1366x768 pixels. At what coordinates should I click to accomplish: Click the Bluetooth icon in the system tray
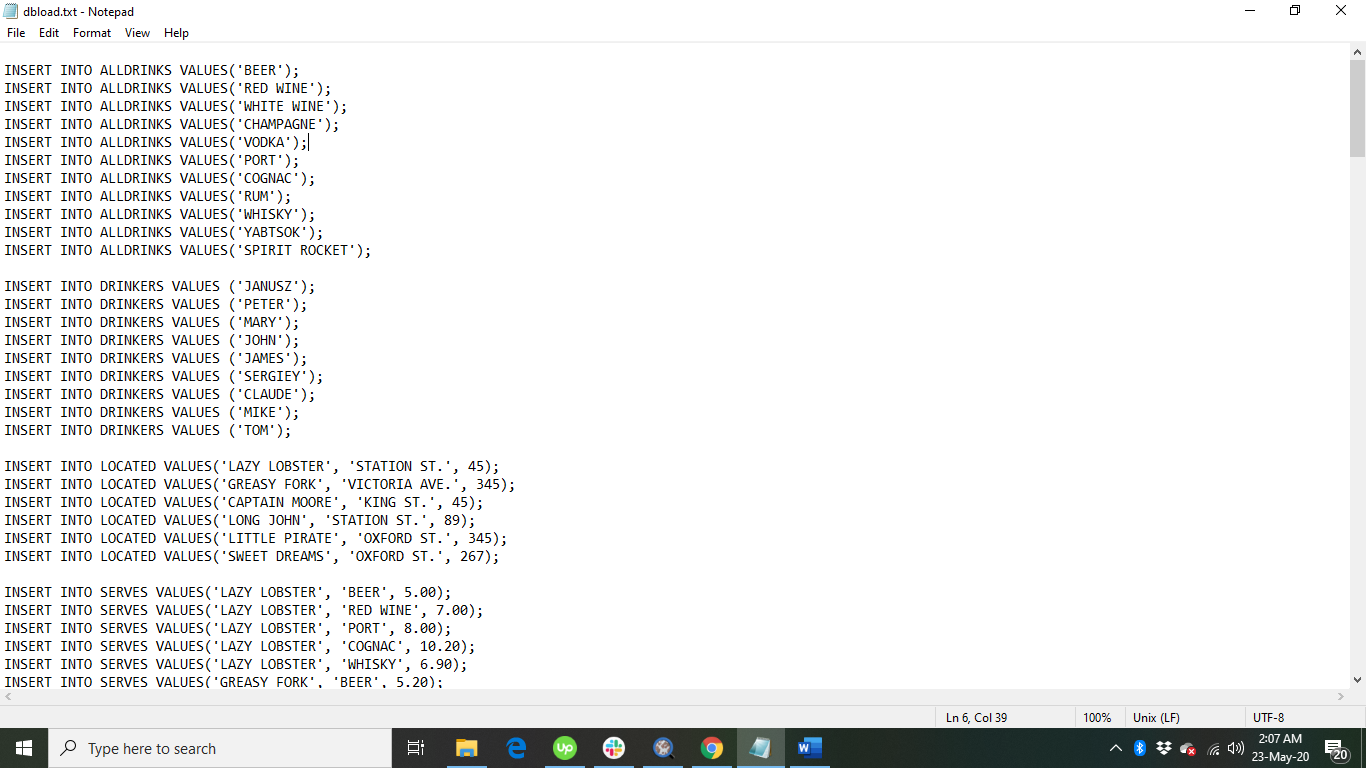1141,747
